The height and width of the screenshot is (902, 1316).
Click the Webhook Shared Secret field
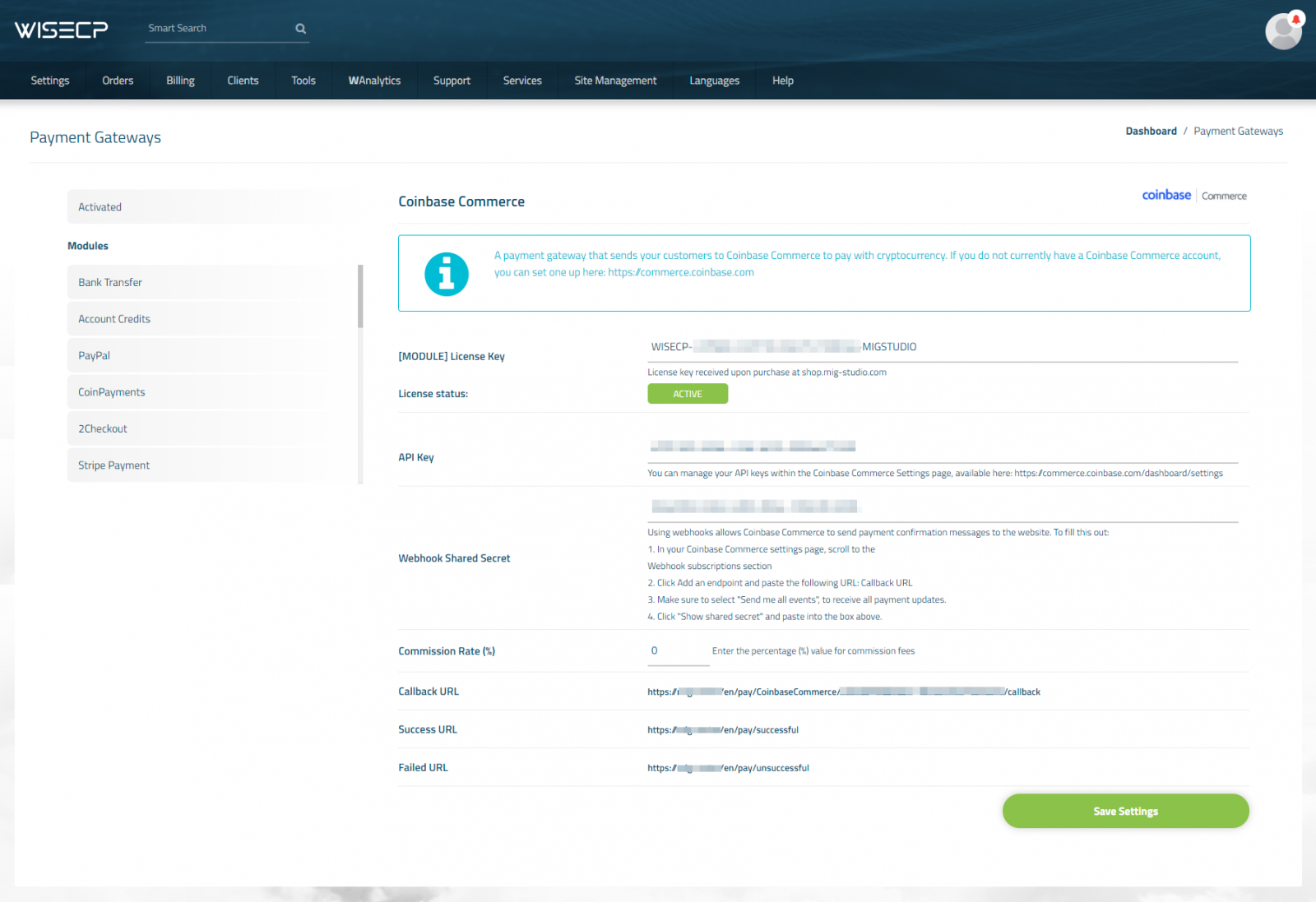pyautogui.click(x=943, y=507)
